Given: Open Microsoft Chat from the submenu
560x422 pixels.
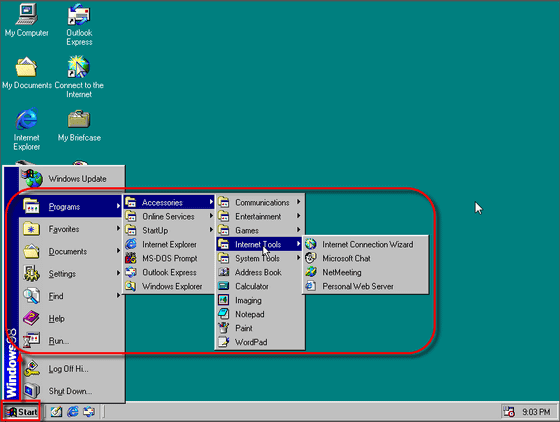Looking at the screenshot, I should click(x=365, y=258).
